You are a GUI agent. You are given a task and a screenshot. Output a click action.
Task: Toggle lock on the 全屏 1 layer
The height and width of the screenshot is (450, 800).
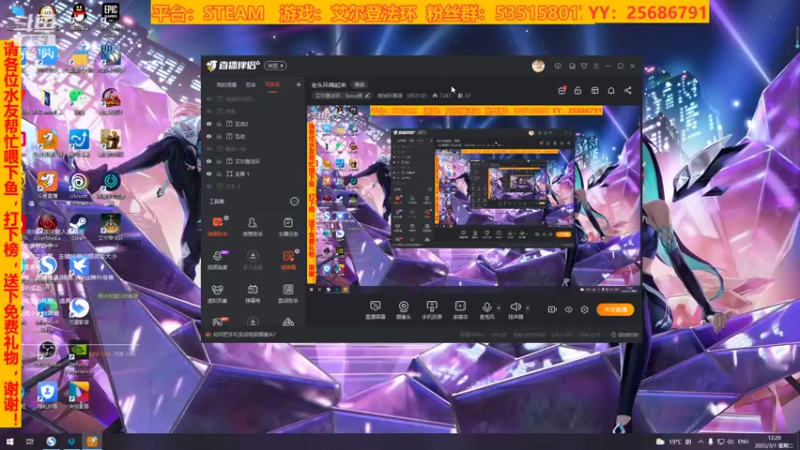click(x=219, y=174)
